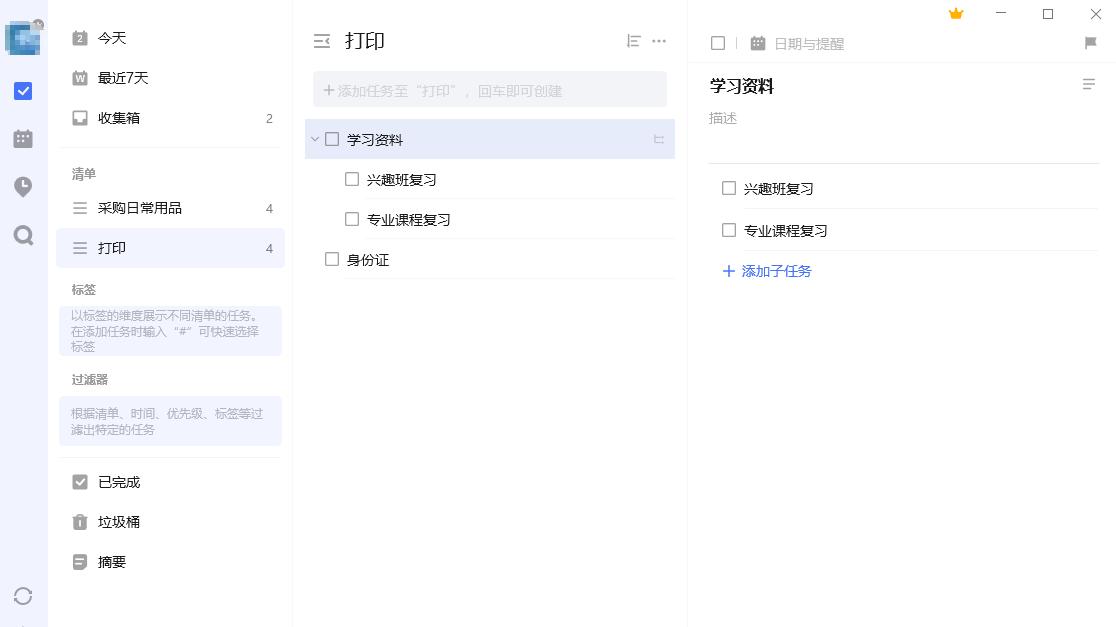Open the calendar view in sidebar
The image size is (1116, 627).
click(22, 138)
